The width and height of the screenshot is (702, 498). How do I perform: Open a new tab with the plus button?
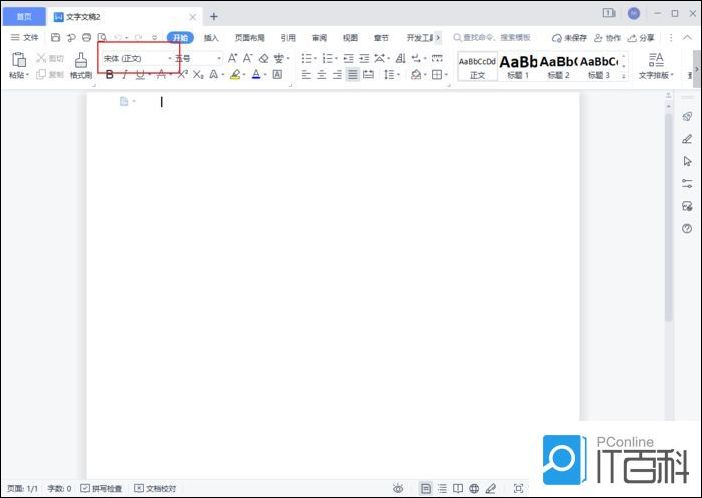(x=214, y=17)
